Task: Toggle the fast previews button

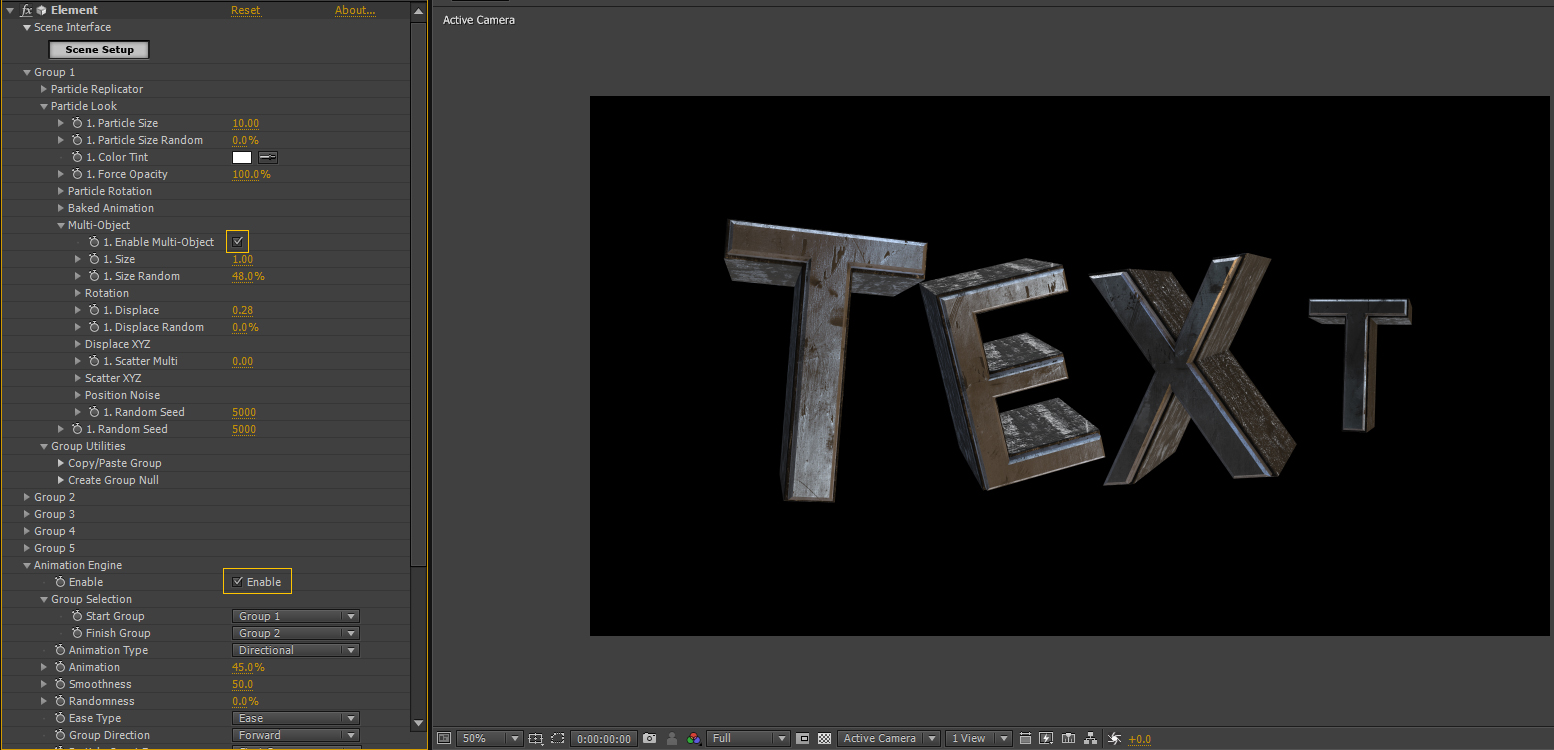Action: coord(1046,739)
